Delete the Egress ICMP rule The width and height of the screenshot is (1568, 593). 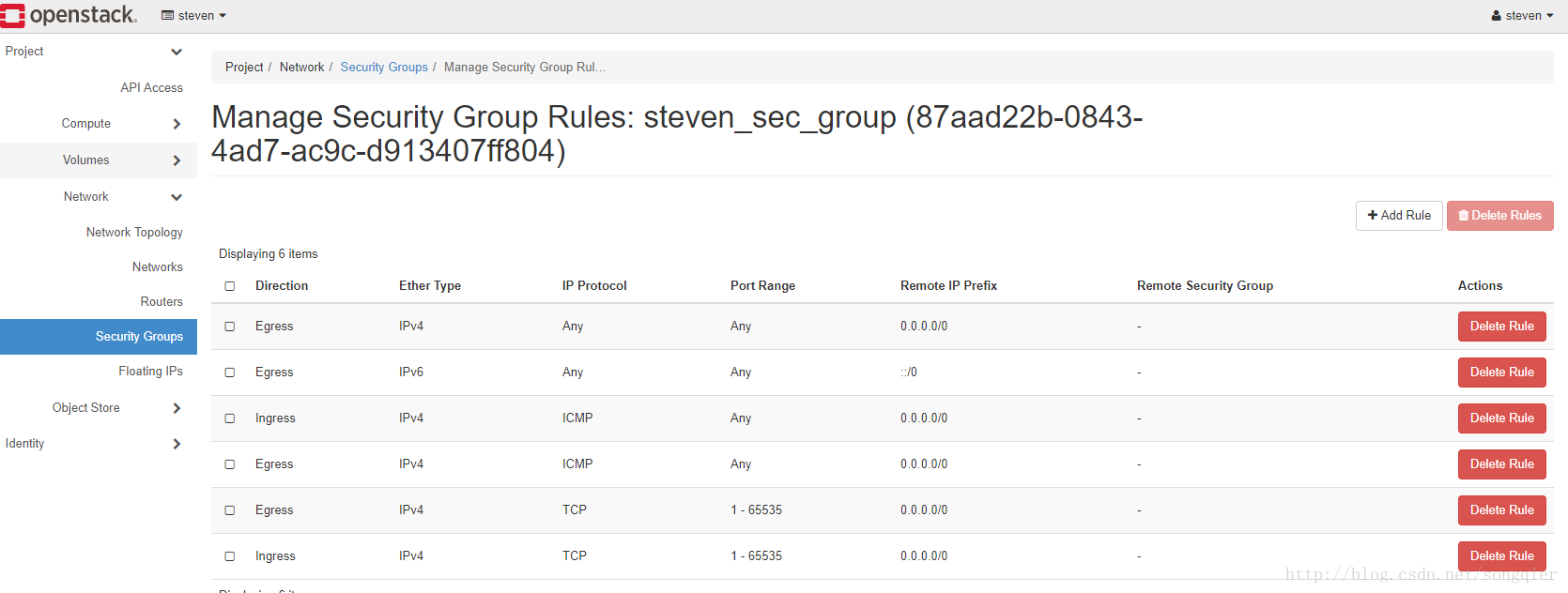click(1501, 464)
